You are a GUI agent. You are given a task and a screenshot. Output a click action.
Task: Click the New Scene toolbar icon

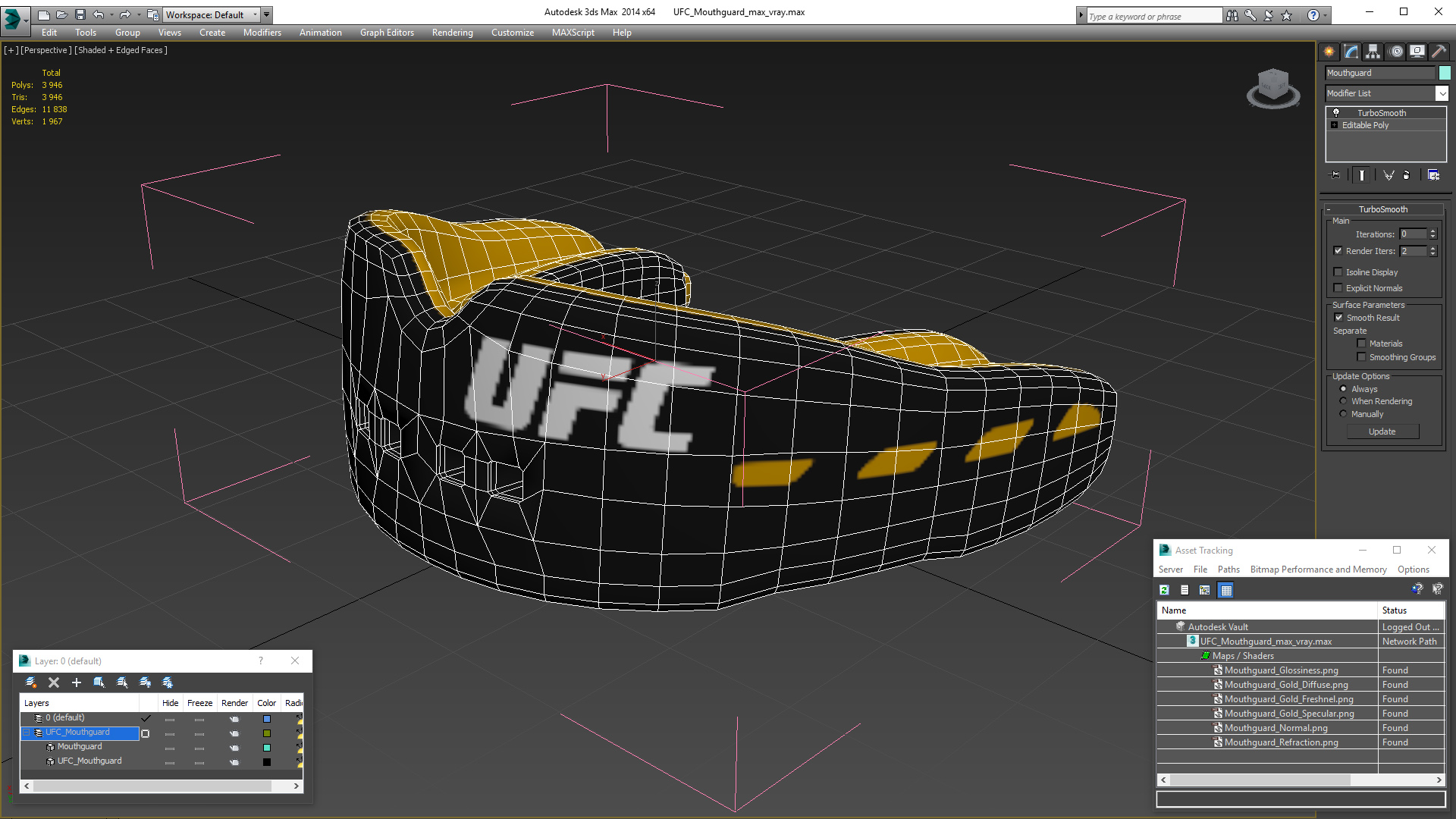(x=43, y=14)
